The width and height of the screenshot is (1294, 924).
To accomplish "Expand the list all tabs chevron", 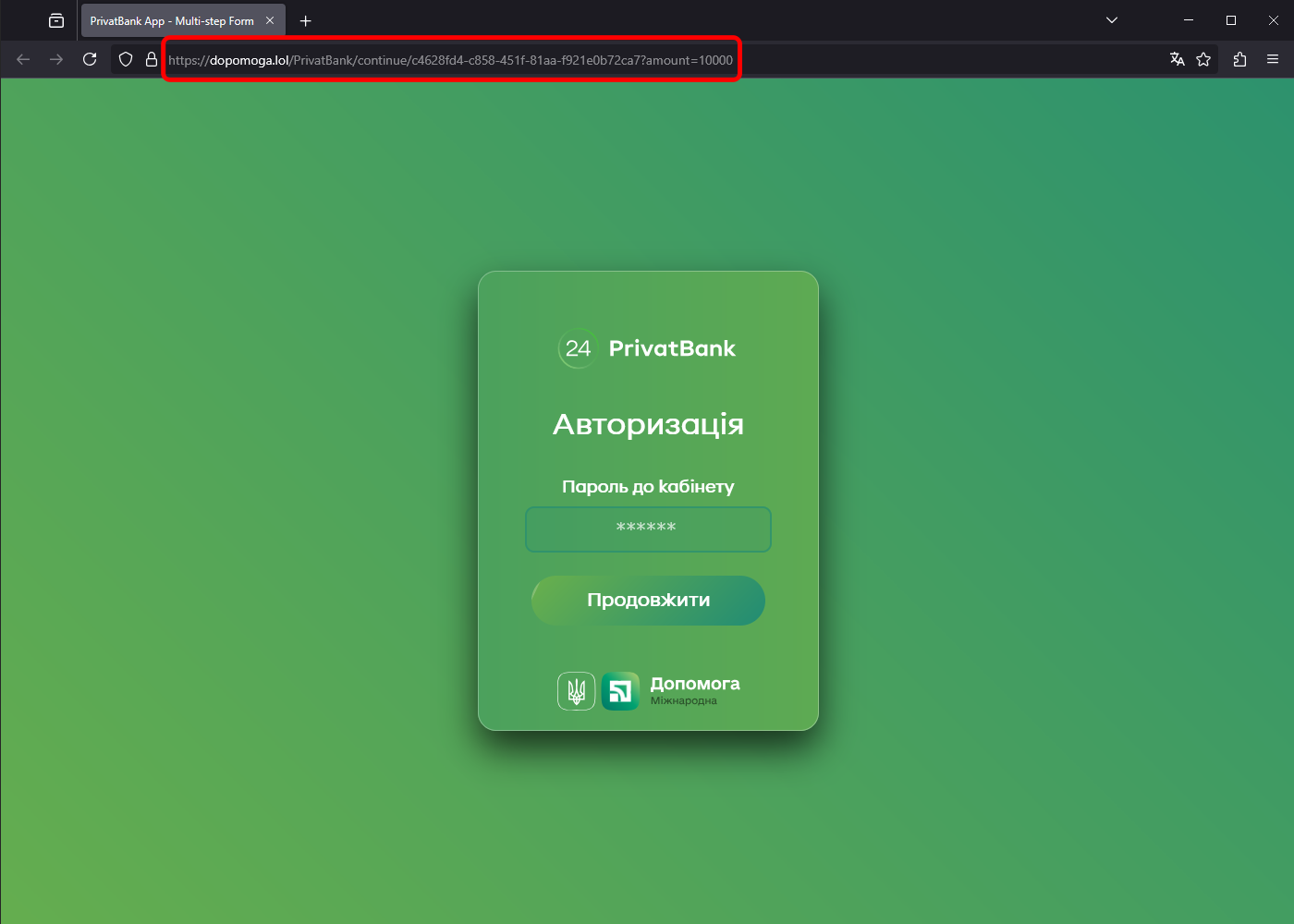I will pos(1112,20).
